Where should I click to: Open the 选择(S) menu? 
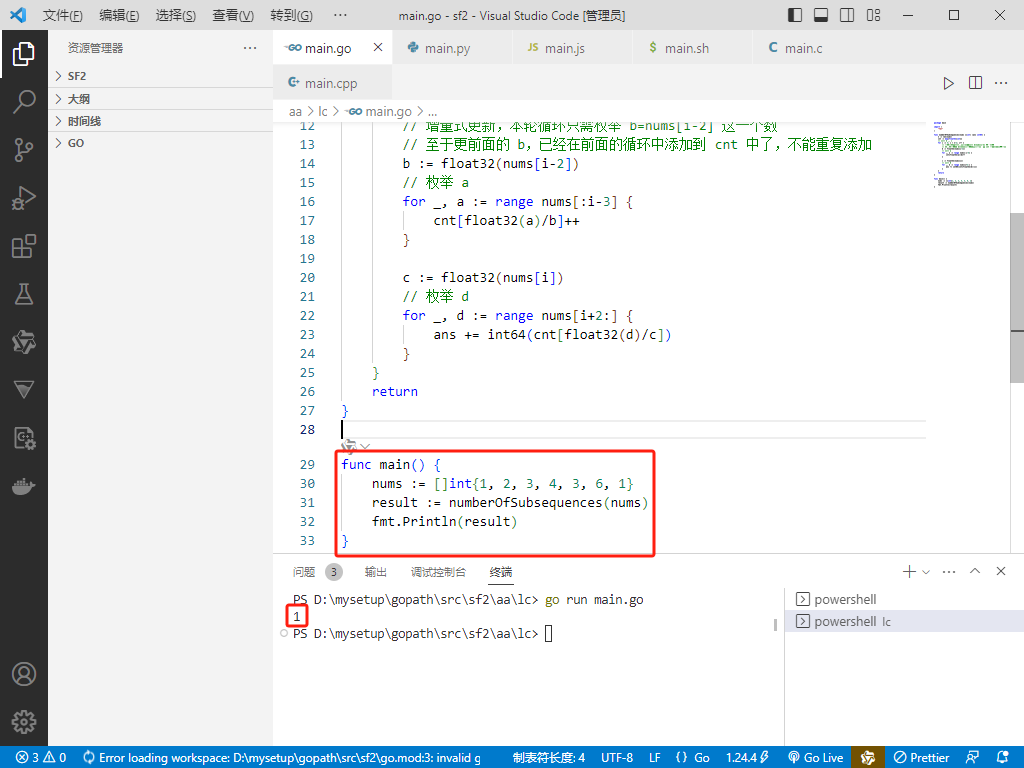176,15
